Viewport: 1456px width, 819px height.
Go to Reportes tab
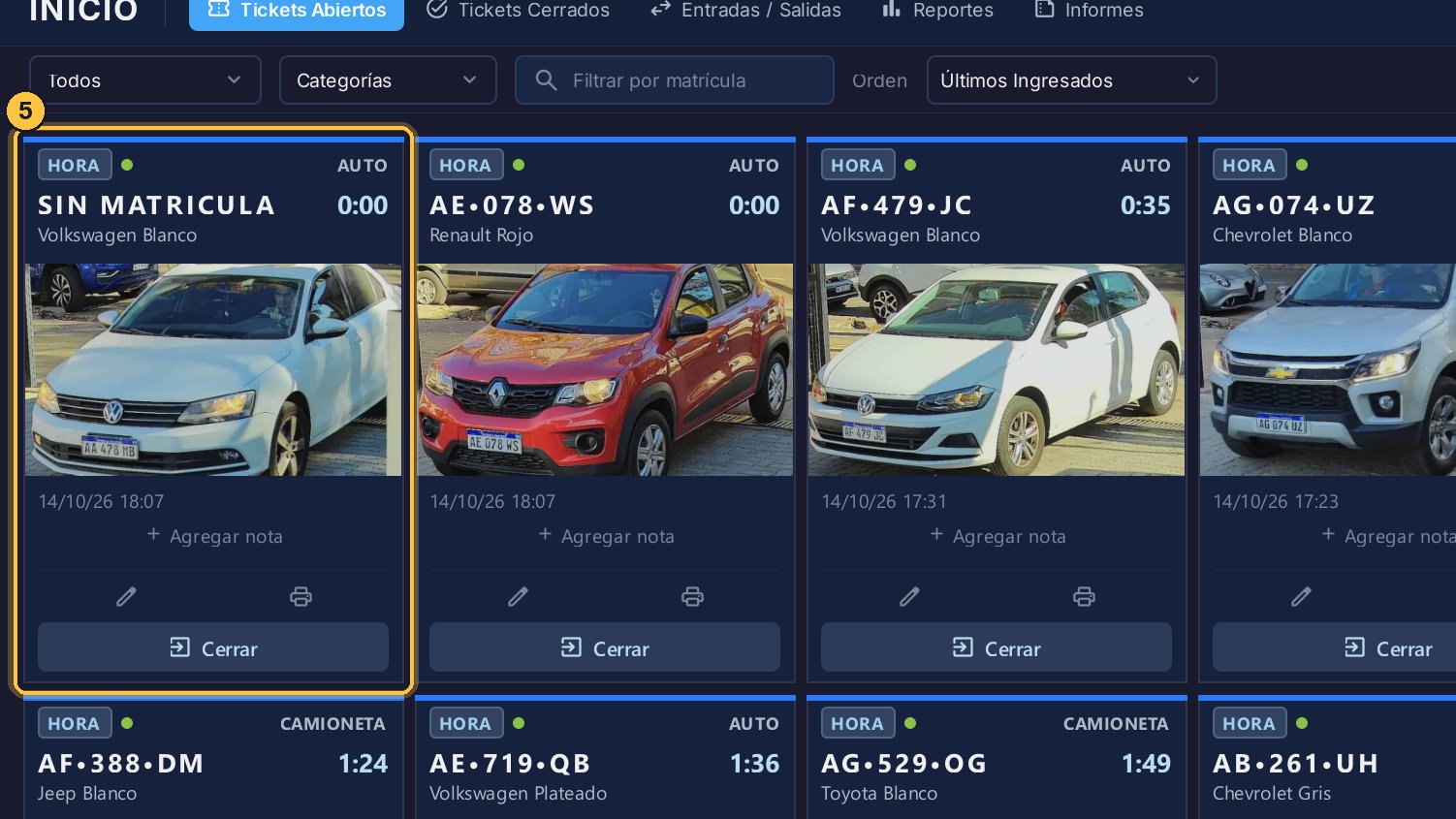(937, 11)
